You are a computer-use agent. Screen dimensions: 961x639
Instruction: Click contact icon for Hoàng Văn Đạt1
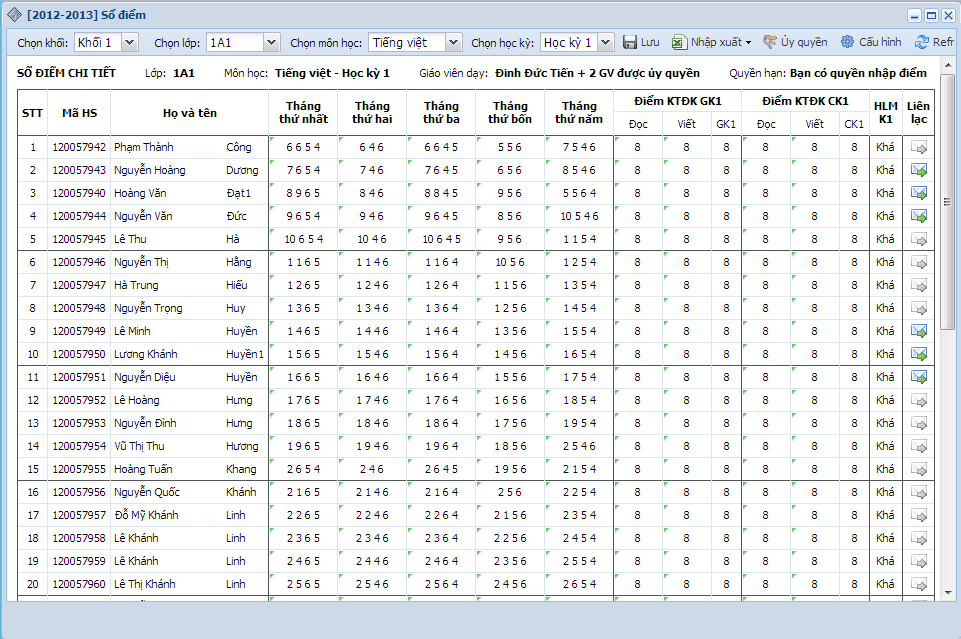(918, 193)
